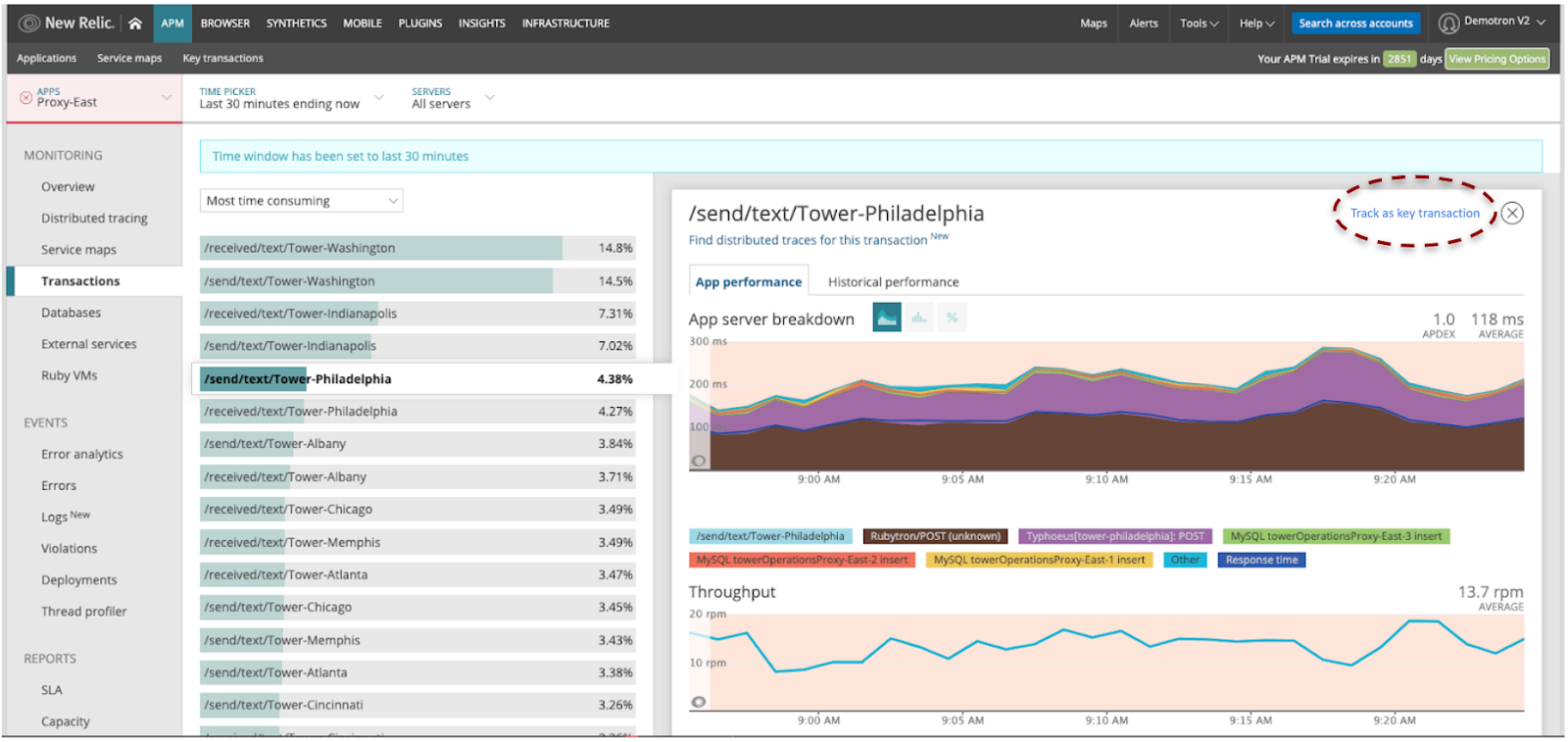Viewport: 1568px width, 742px height.
Task: Open the APM tab
Action: coord(172,24)
